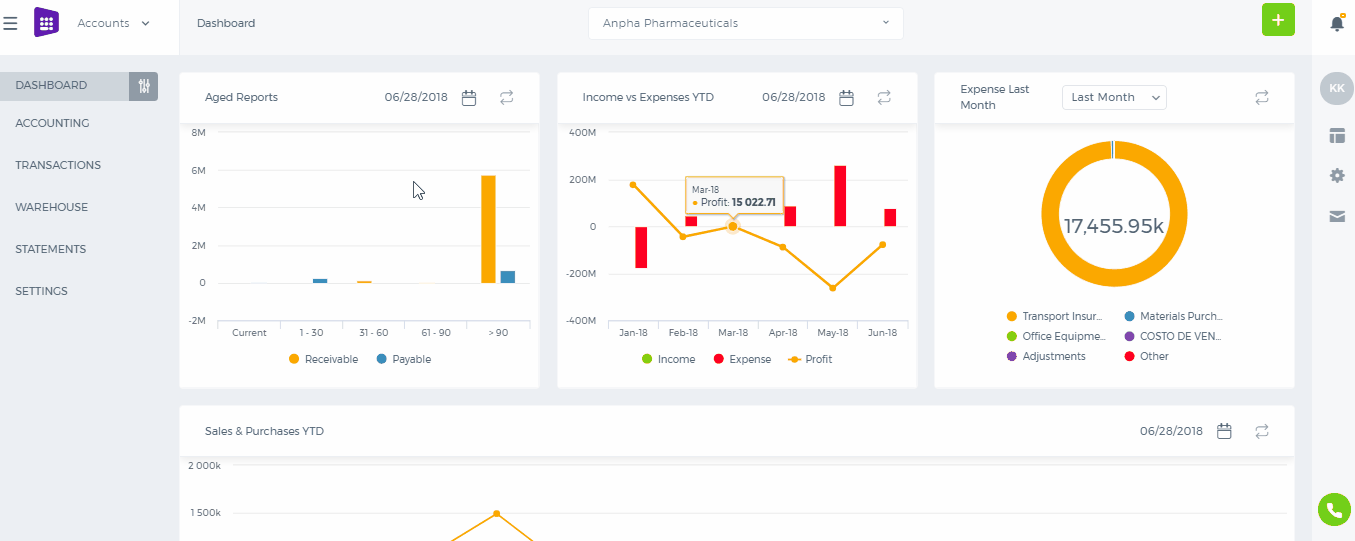Open the layout panel icon in right sidebar
The image size is (1355, 541).
[1337, 135]
